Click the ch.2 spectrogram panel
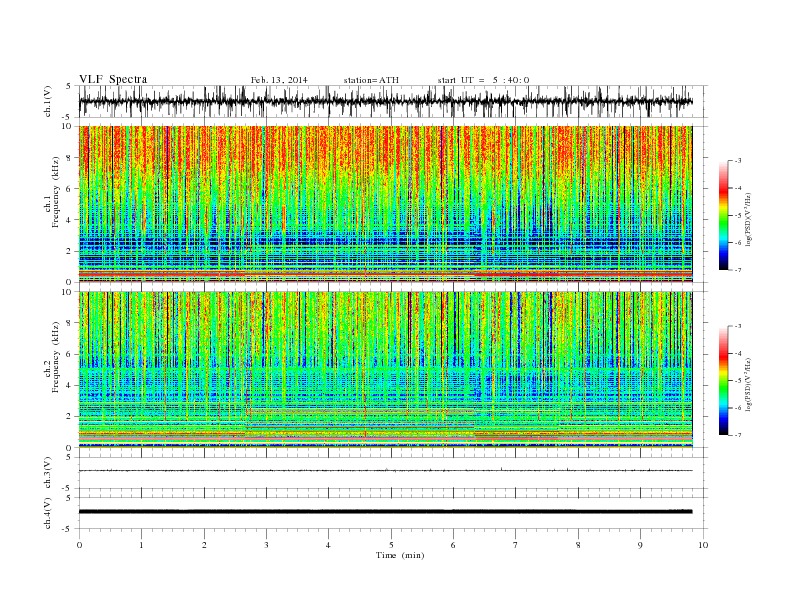The width and height of the screenshot is (792, 612). 385,370
